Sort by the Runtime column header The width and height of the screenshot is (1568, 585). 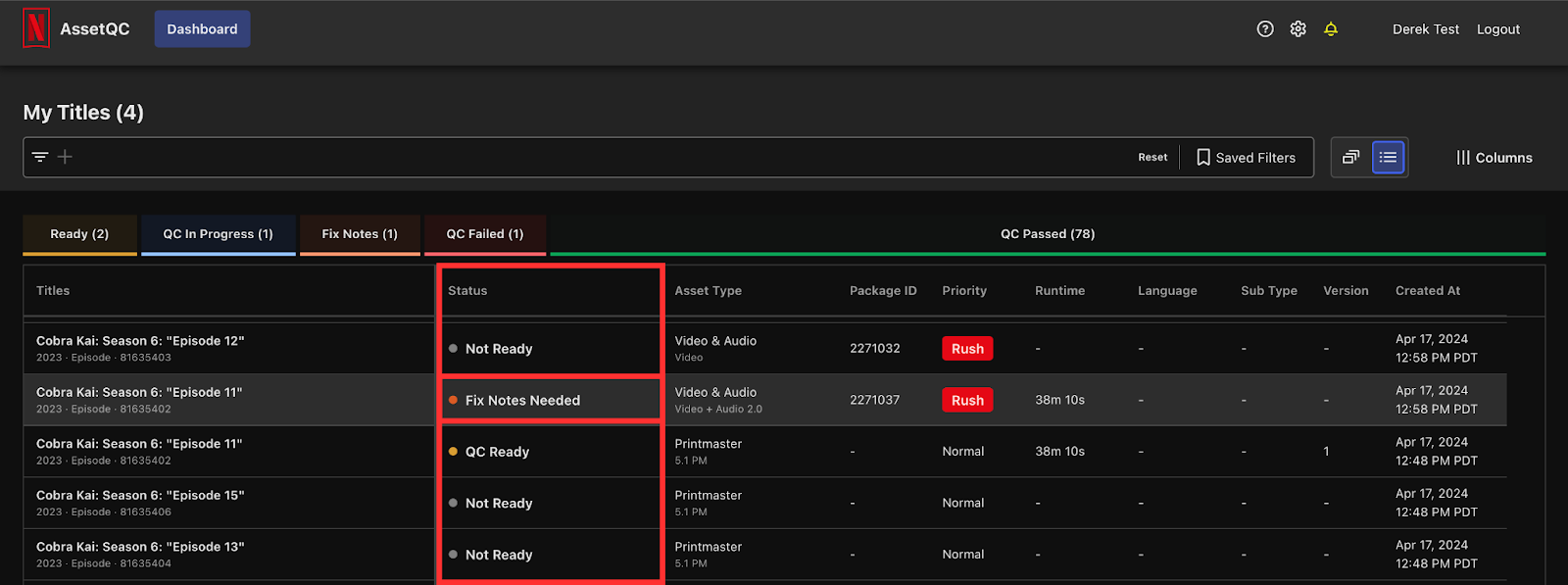(x=1060, y=291)
